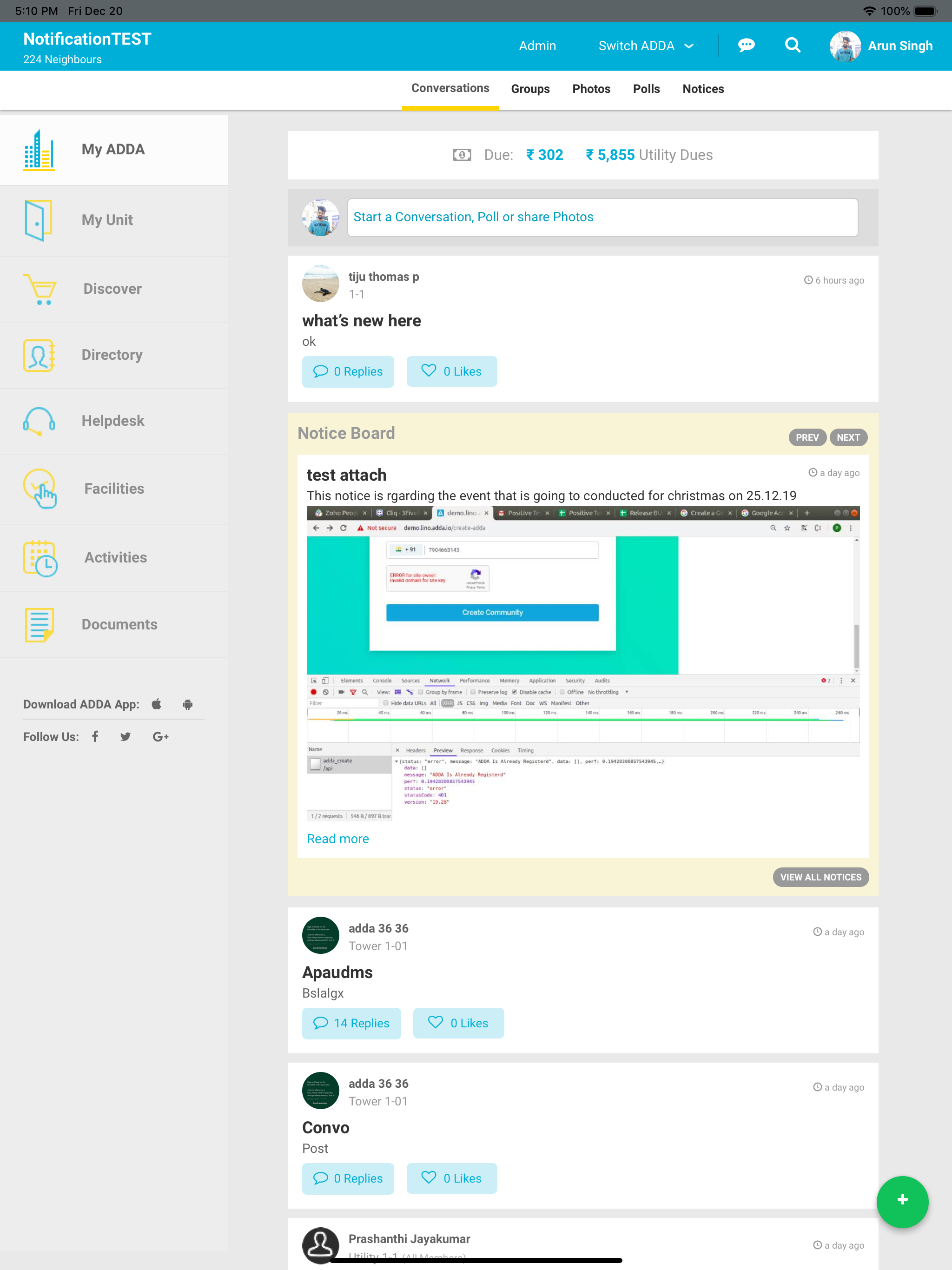This screenshot has width=952, height=1270.
Task: Open the Admin menu item
Action: 537,46
